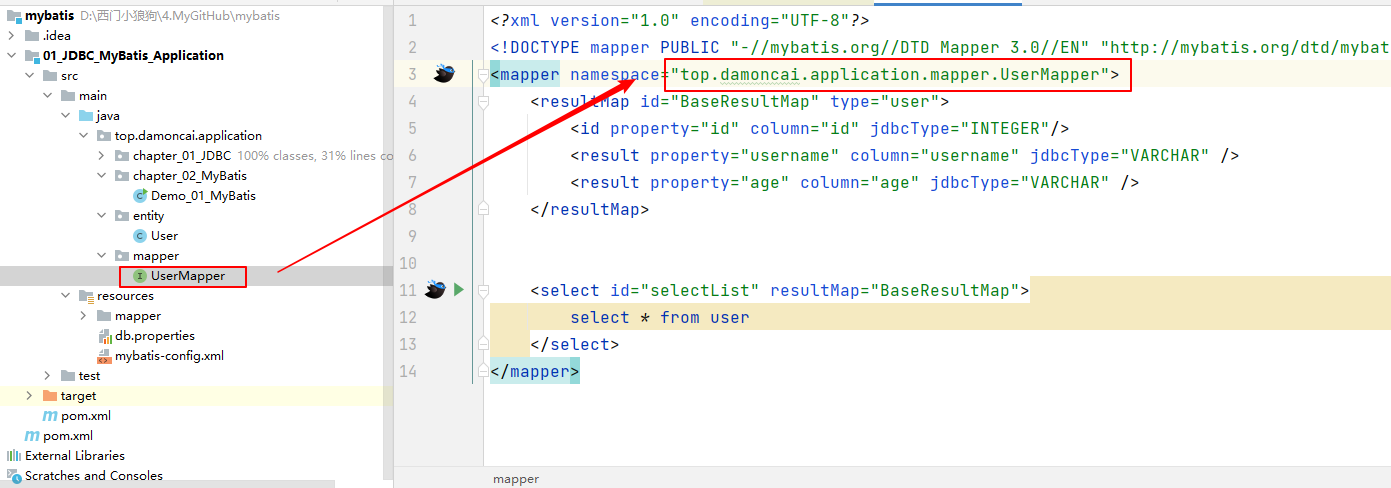Click the chapter_01_JDBC package icon

tap(122, 156)
